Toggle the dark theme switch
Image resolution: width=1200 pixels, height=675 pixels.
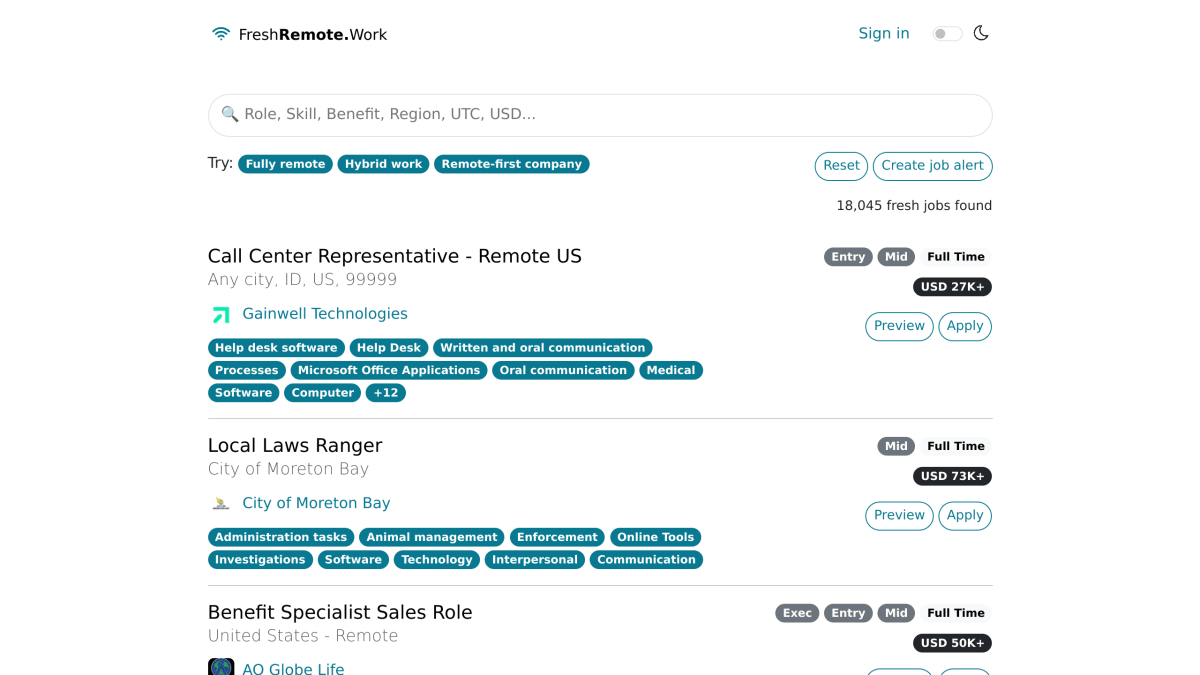pos(947,34)
